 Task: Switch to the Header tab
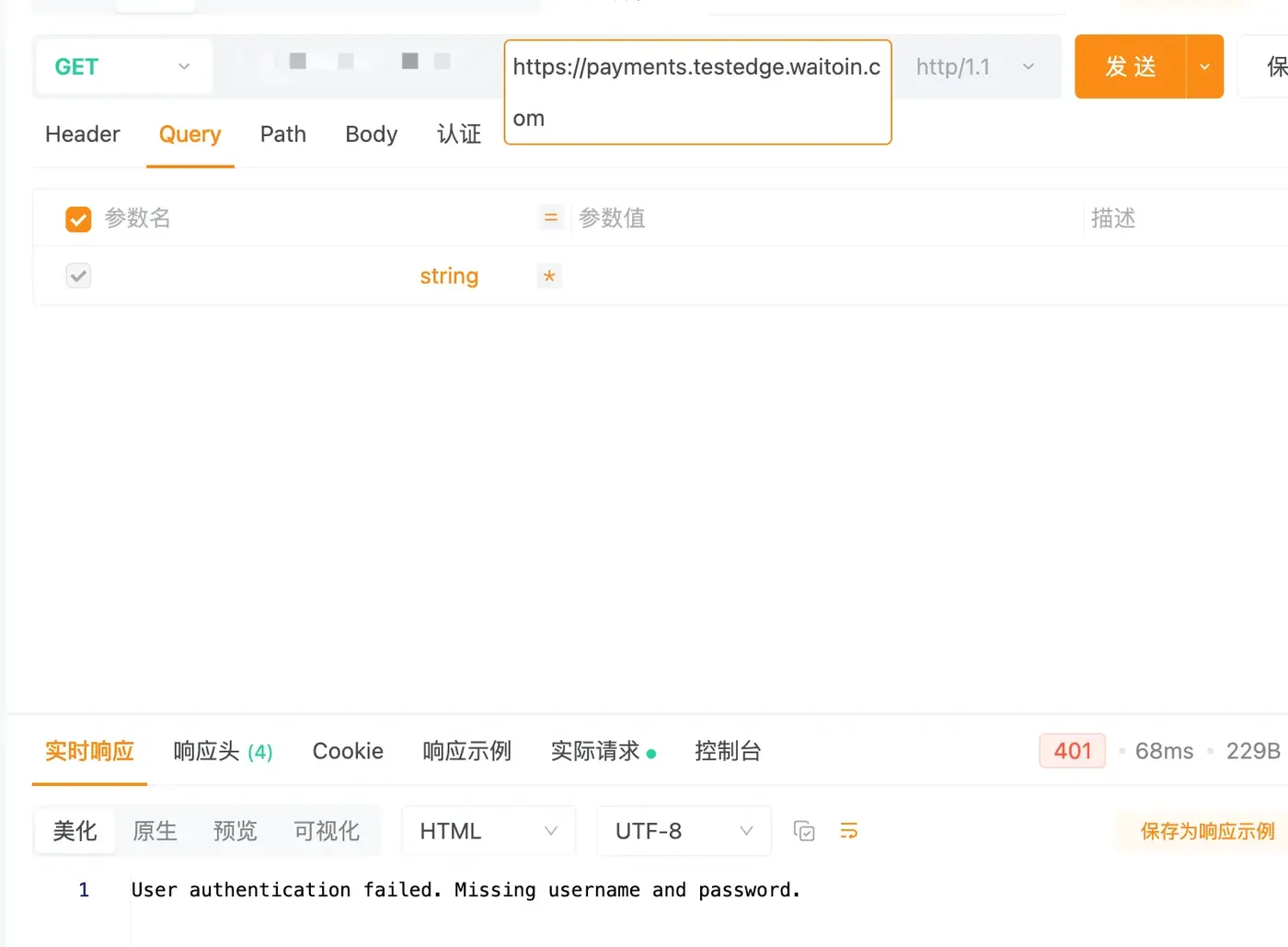tap(83, 134)
